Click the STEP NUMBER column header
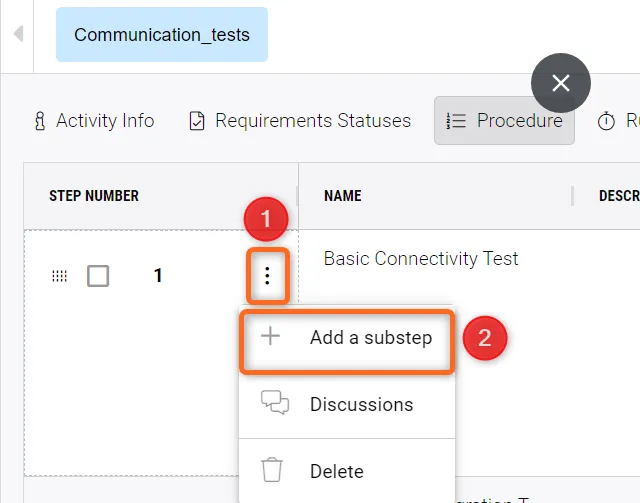The image size is (640, 503). (x=94, y=196)
